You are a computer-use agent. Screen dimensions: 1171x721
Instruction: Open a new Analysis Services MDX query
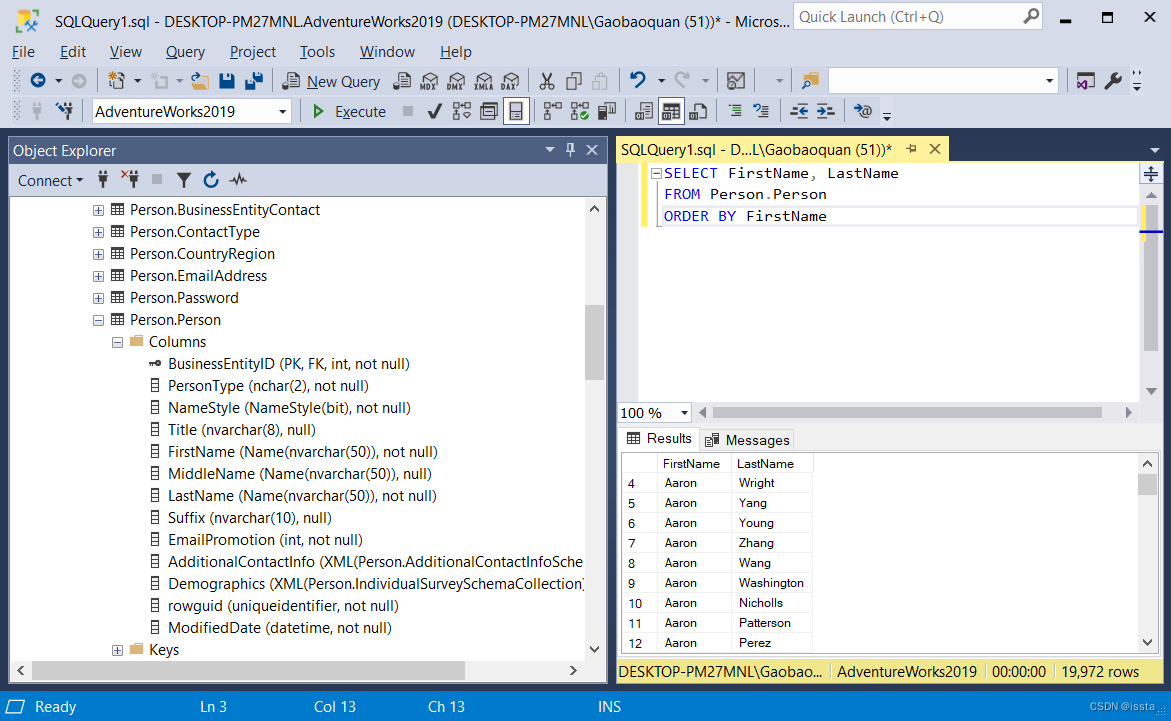tap(429, 81)
